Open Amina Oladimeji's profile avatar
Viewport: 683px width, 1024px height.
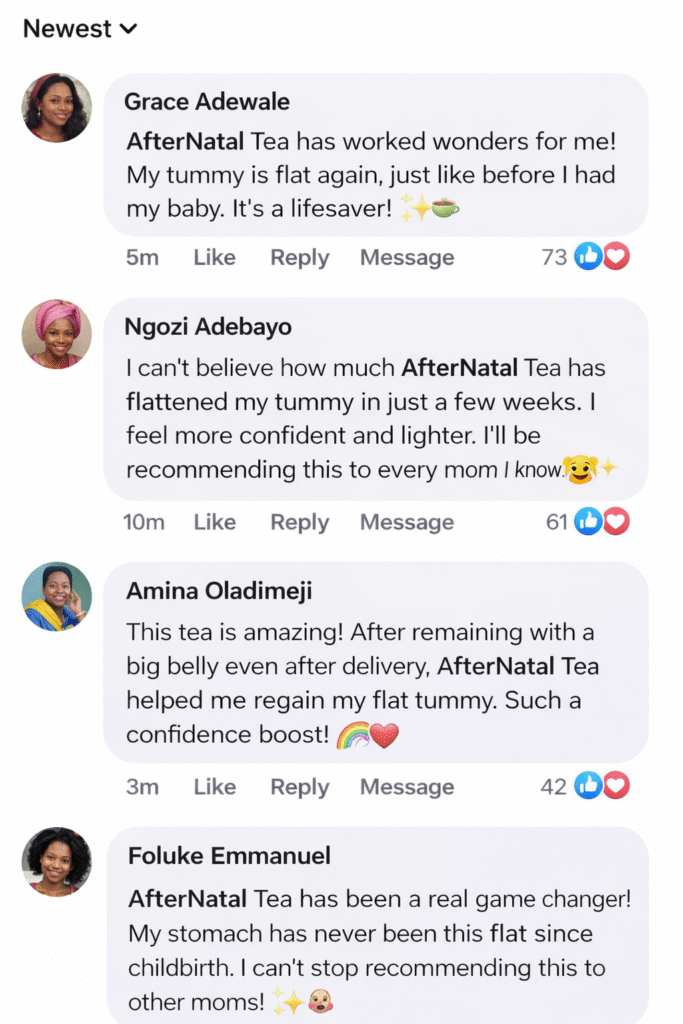57,597
